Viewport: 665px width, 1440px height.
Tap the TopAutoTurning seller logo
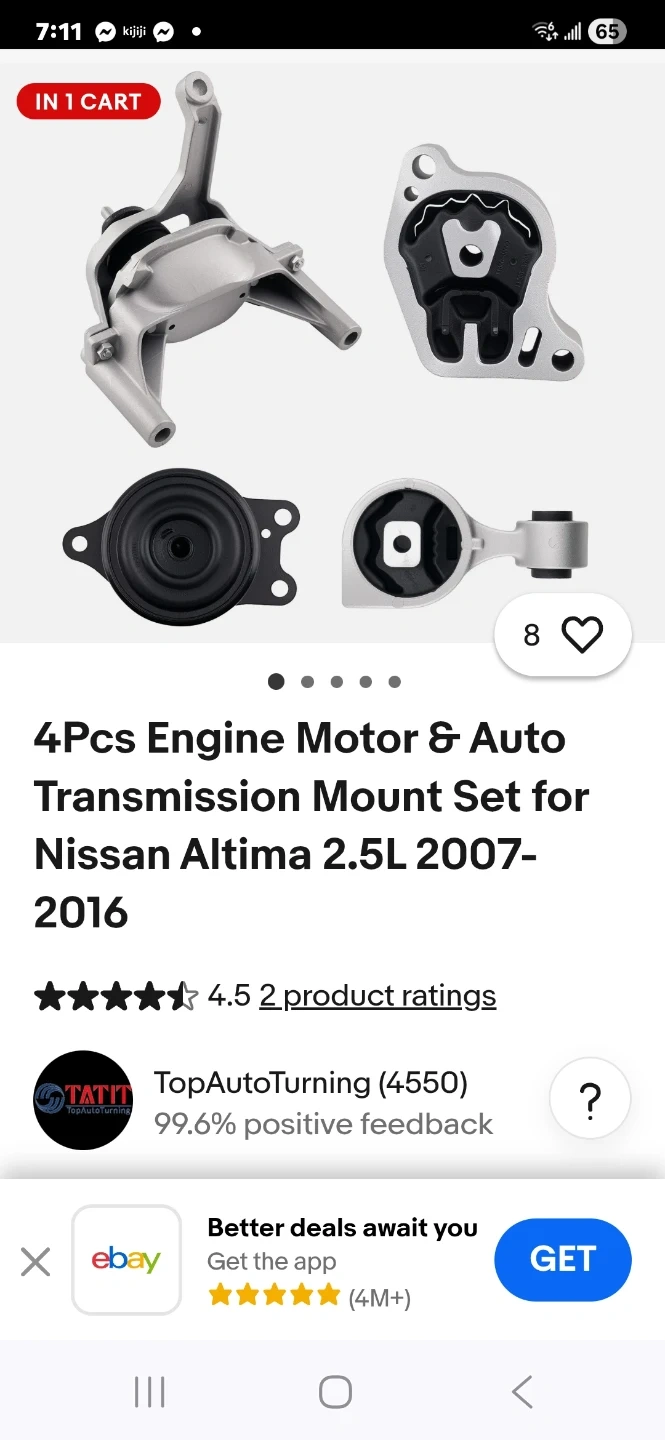pyautogui.click(x=83, y=1100)
